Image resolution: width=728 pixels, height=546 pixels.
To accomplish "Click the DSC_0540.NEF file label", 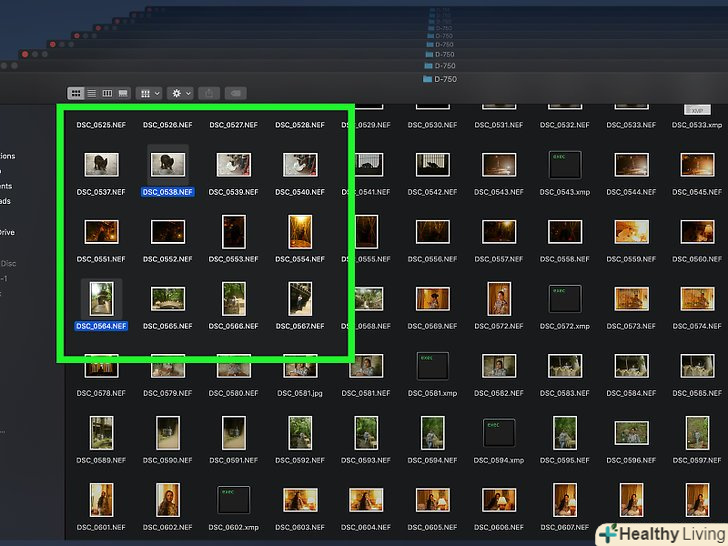I will click(x=300, y=192).
